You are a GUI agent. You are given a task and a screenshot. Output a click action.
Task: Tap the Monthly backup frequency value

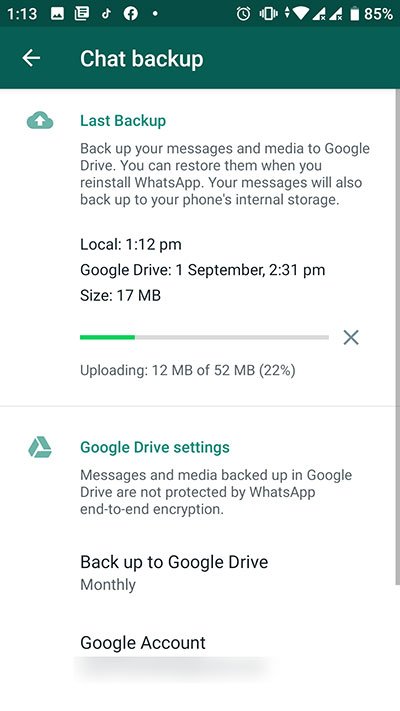pyautogui.click(x=108, y=584)
